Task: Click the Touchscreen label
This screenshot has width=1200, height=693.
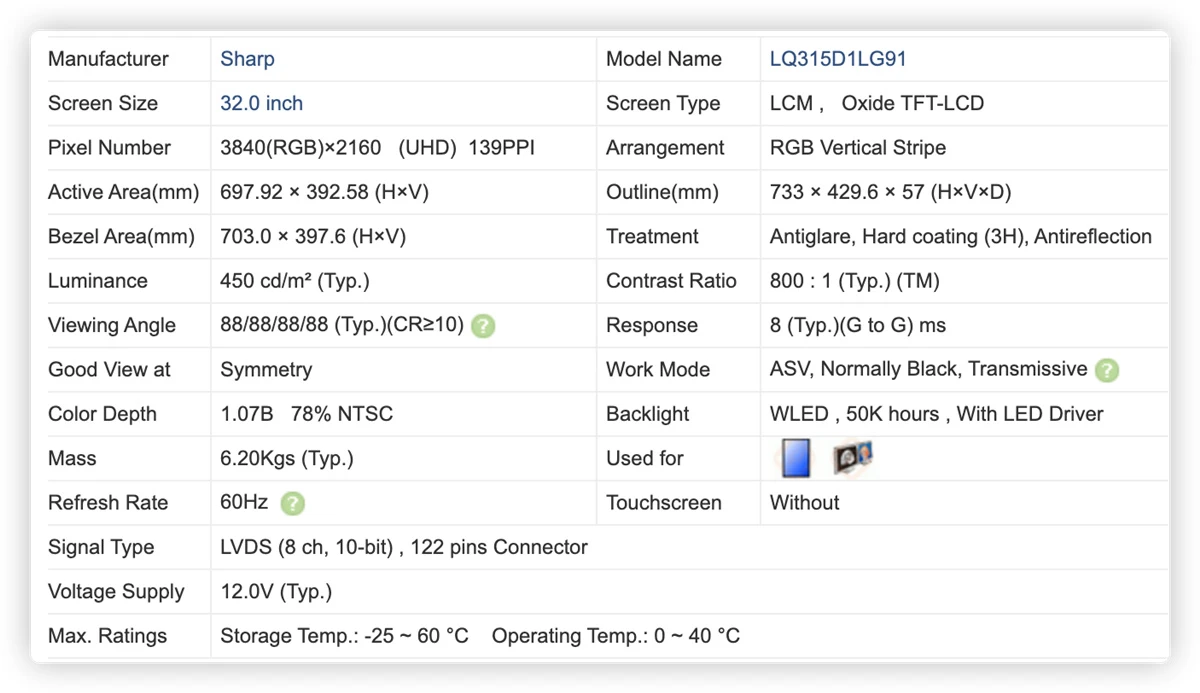Action: 664,502
